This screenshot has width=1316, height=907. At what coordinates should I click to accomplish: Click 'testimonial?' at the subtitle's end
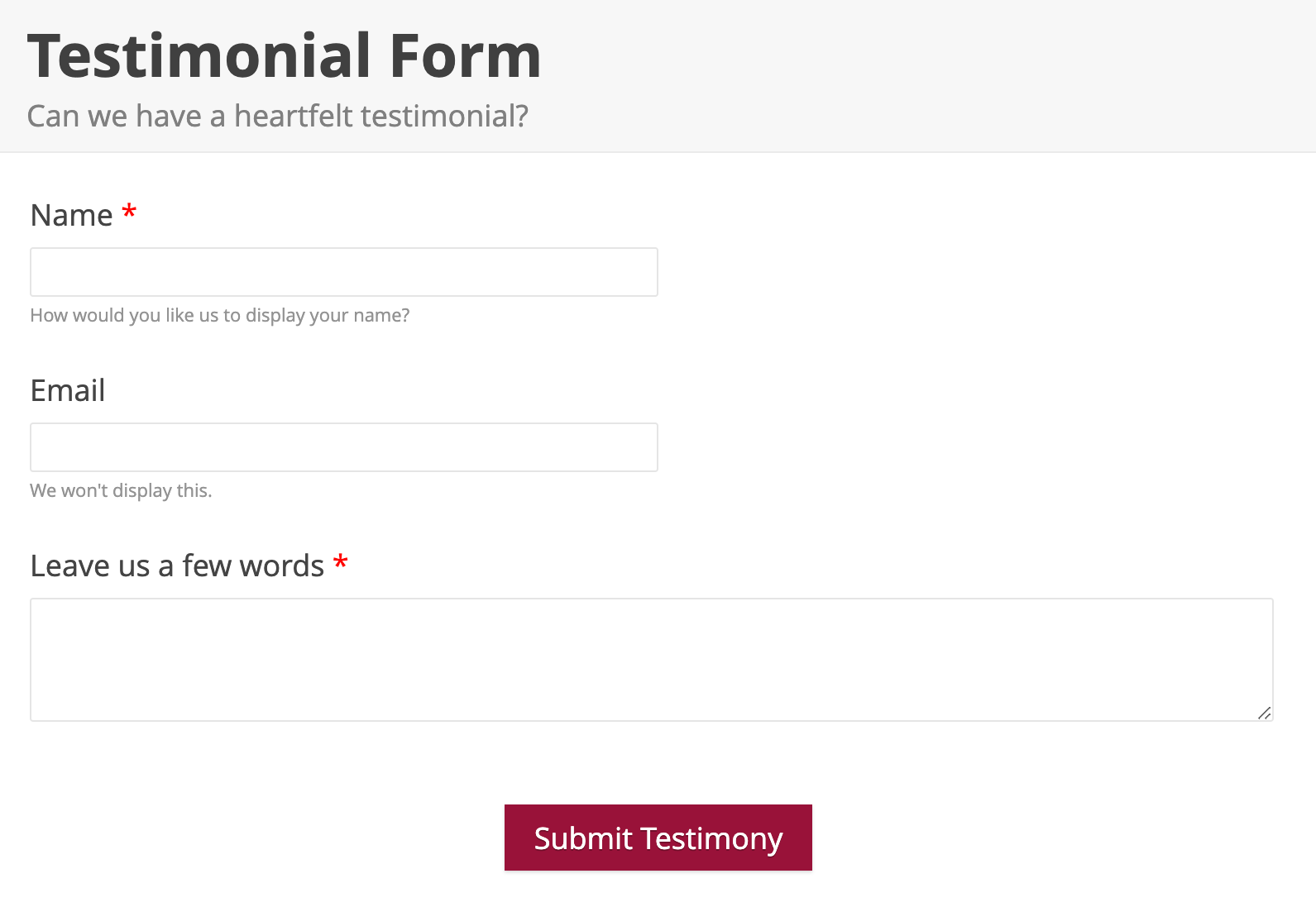point(445,116)
